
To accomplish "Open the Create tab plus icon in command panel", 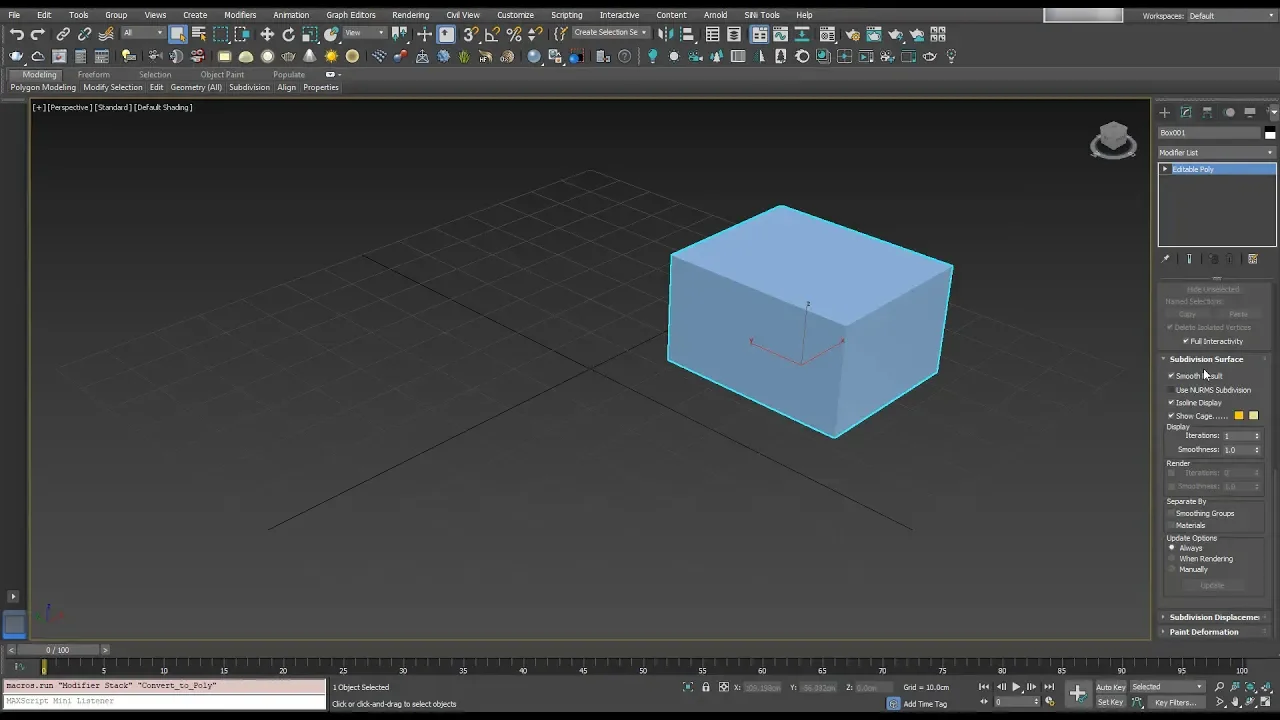I will (1164, 112).
